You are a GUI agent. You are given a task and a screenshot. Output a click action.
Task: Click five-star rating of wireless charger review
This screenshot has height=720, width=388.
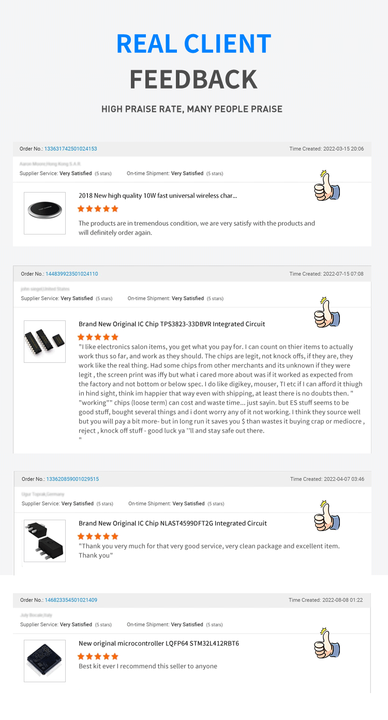tap(98, 209)
